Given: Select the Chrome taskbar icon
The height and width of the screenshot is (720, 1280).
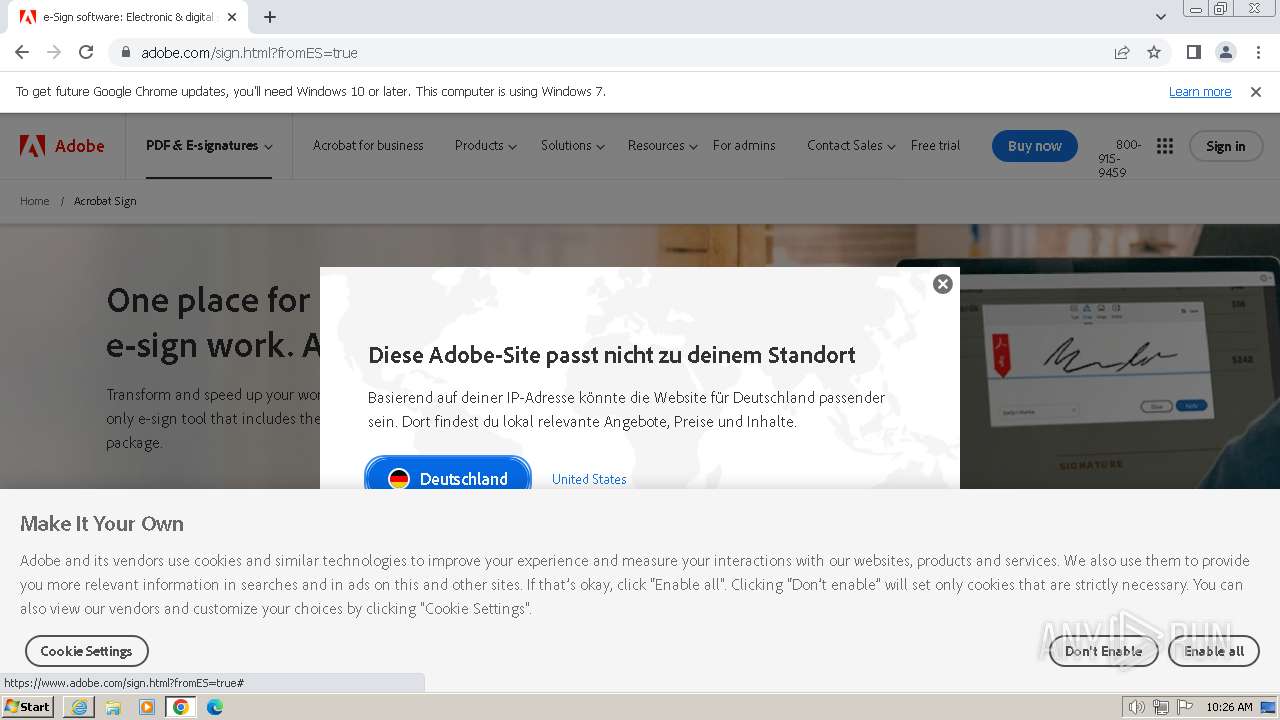Looking at the screenshot, I should [181, 707].
